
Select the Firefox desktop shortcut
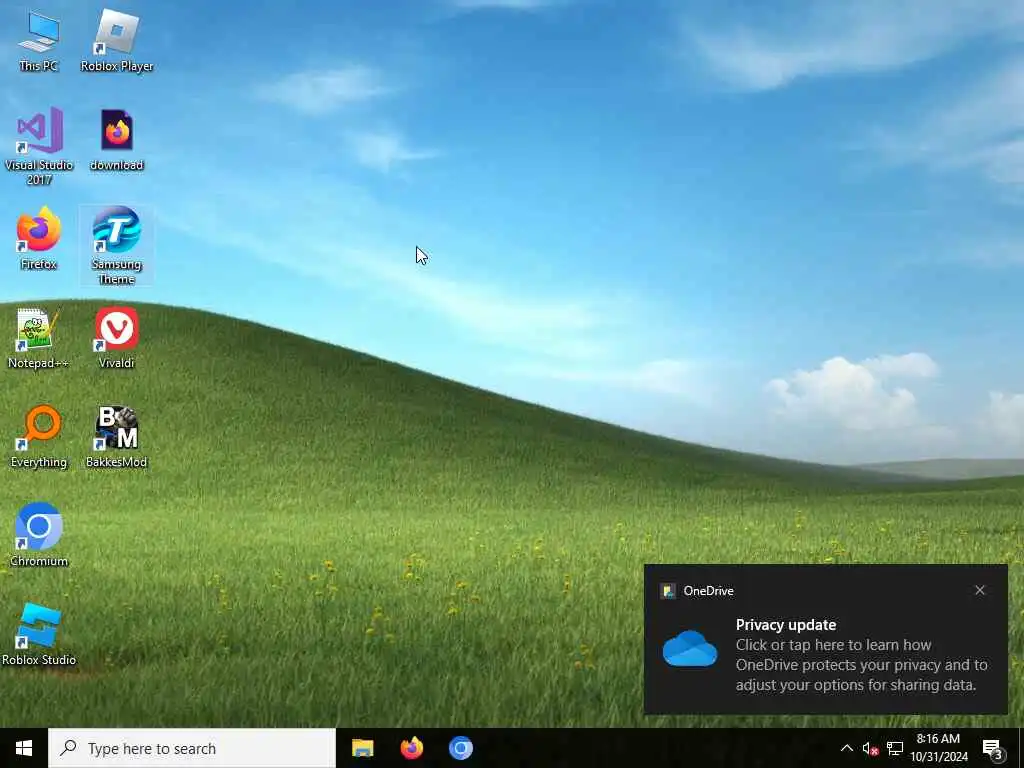click(x=39, y=238)
